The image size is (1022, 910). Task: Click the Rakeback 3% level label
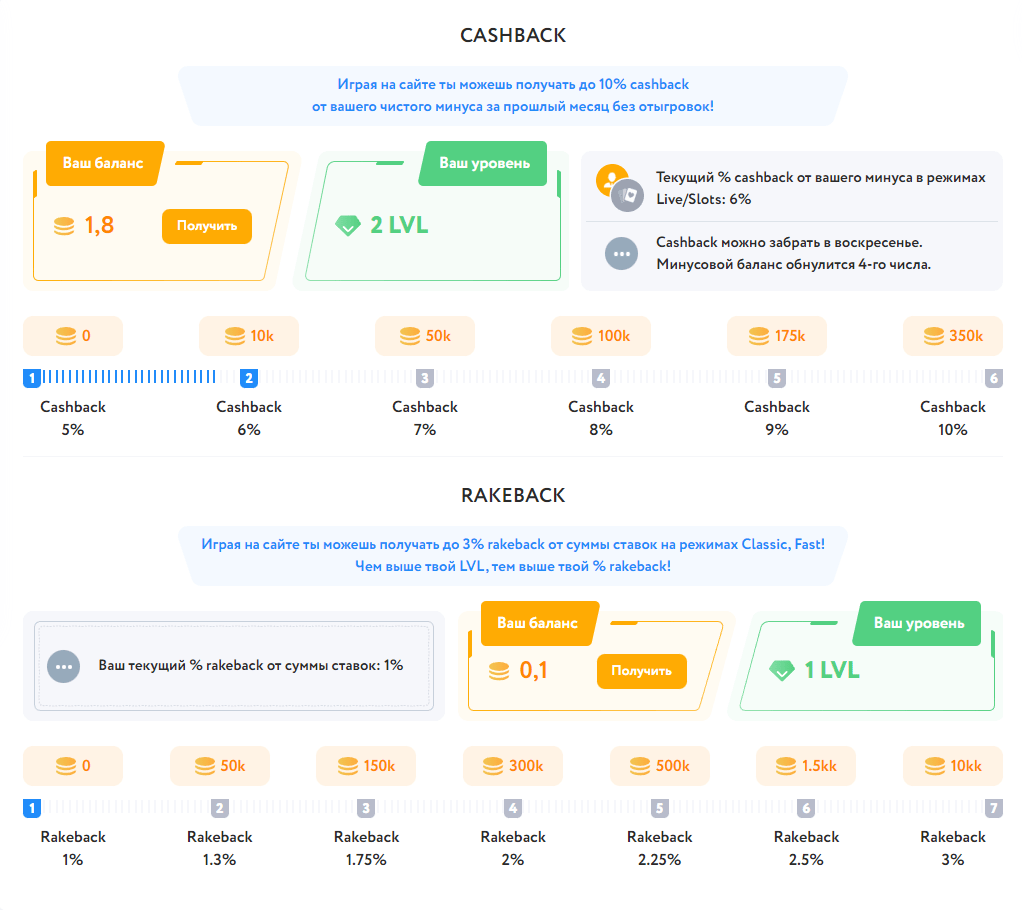(953, 848)
